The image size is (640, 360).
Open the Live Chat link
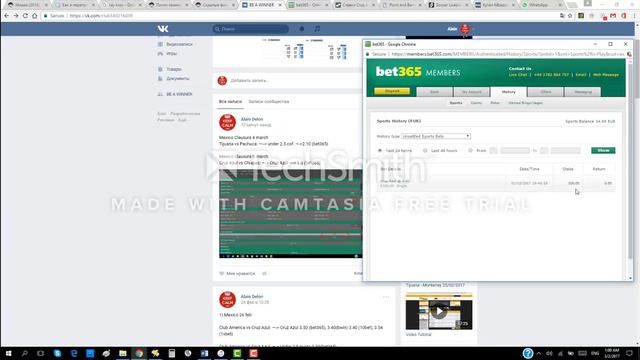pyautogui.click(x=518, y=75)
